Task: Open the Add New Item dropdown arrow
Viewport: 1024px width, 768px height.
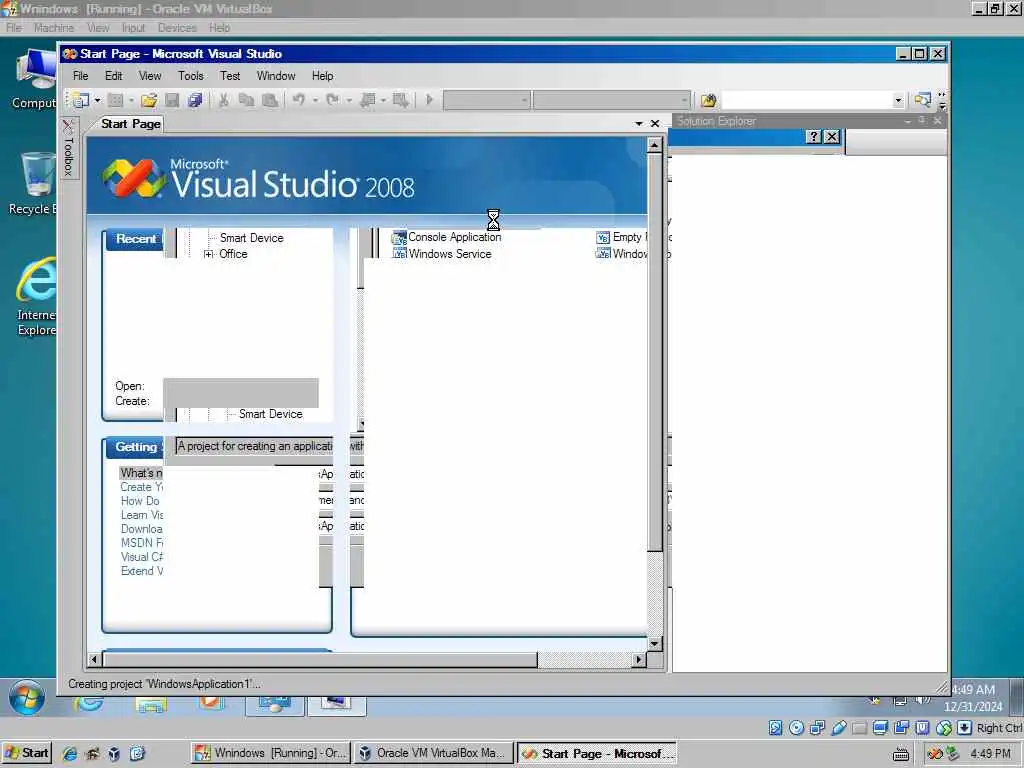Action: click(x=131, y=100)
